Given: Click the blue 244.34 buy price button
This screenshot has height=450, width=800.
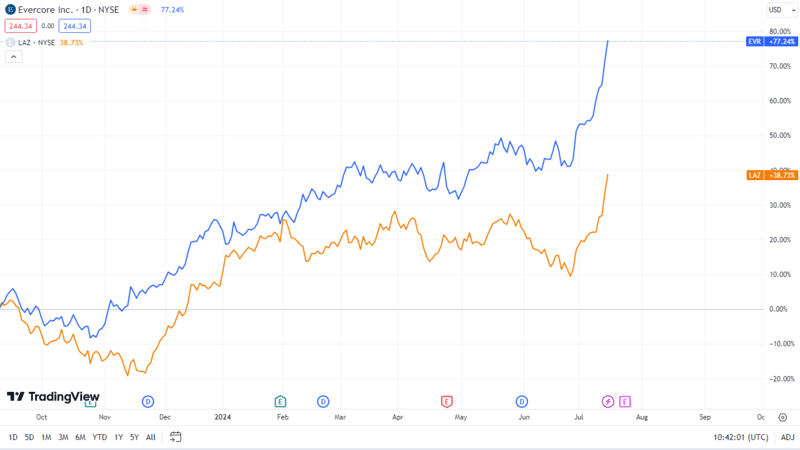Looking at the screenshot, I should [74, 26].
